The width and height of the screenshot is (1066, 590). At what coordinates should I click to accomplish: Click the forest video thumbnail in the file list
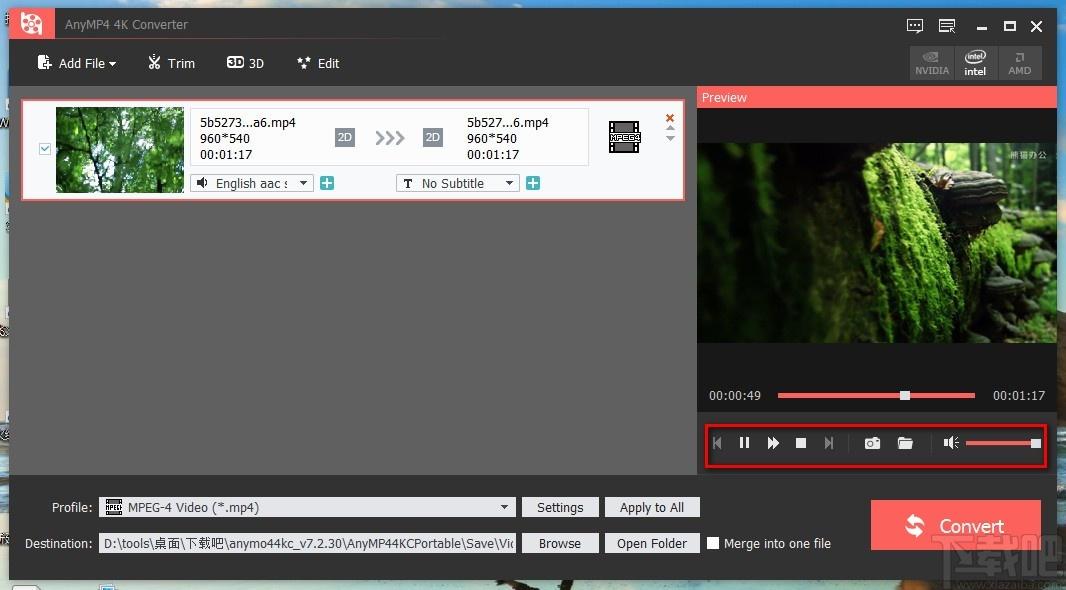120,150
